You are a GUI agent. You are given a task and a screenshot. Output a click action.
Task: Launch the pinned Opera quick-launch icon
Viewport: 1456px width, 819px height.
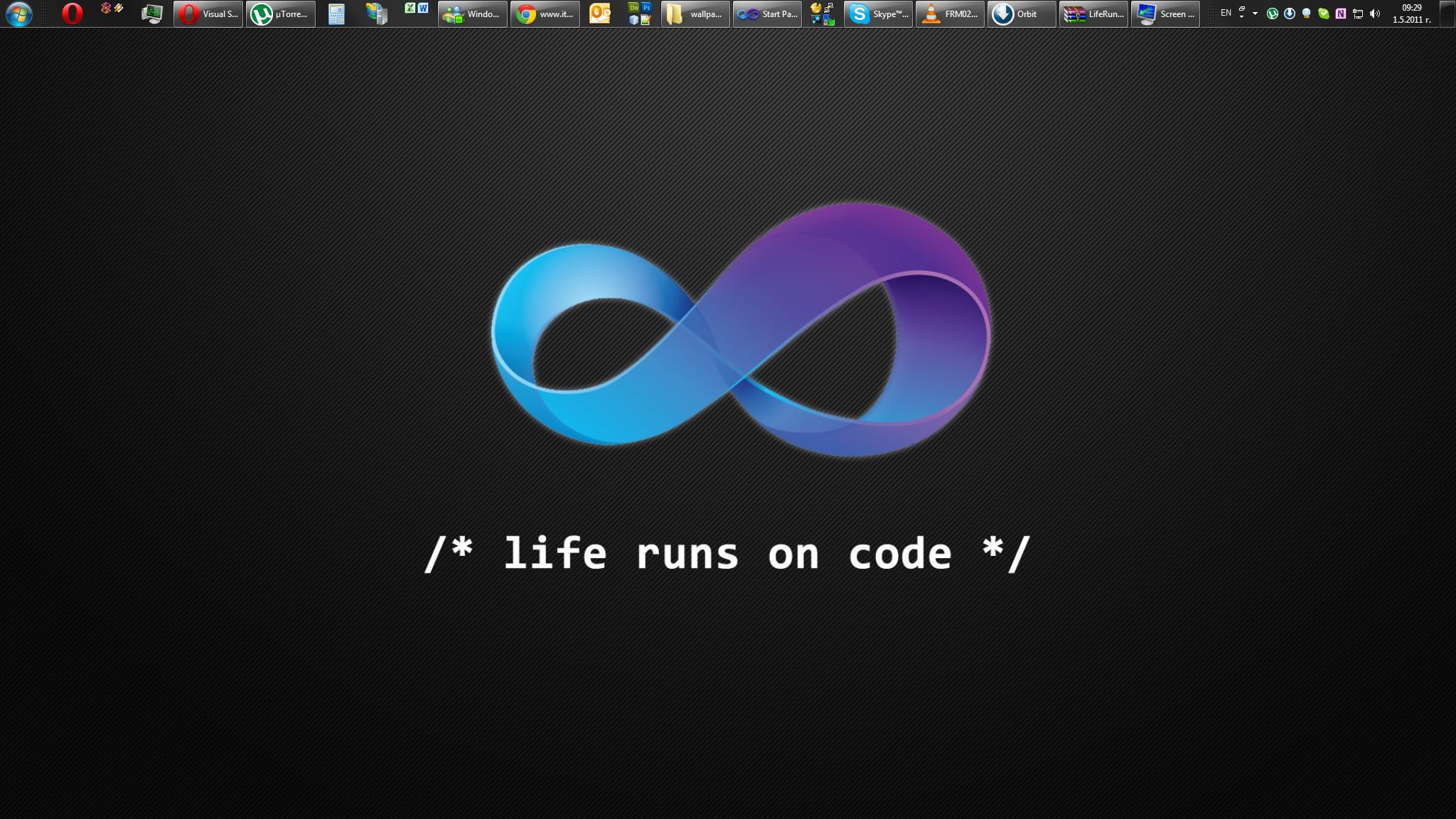click(72, 14)
